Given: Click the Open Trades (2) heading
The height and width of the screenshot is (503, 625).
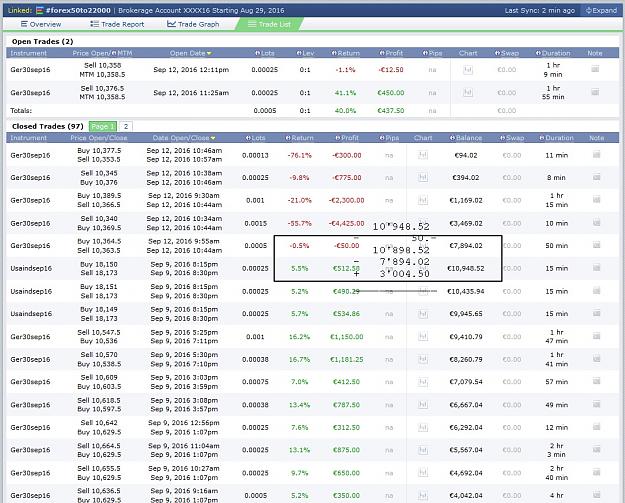Looking at the screenshot, I should pyautogui.click(x=42, y=41).
